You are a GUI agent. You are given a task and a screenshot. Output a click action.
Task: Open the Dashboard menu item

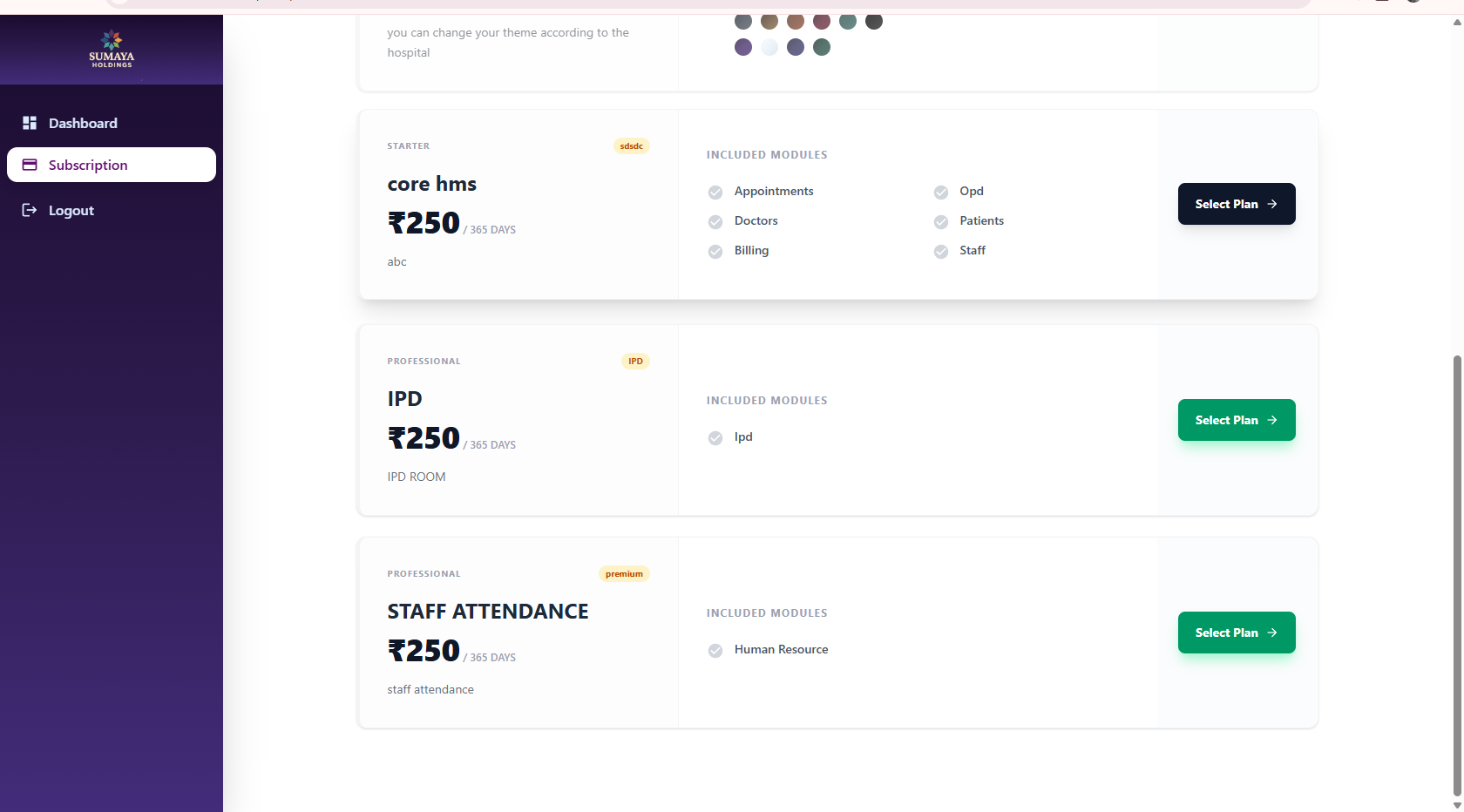tap(83, 123)
